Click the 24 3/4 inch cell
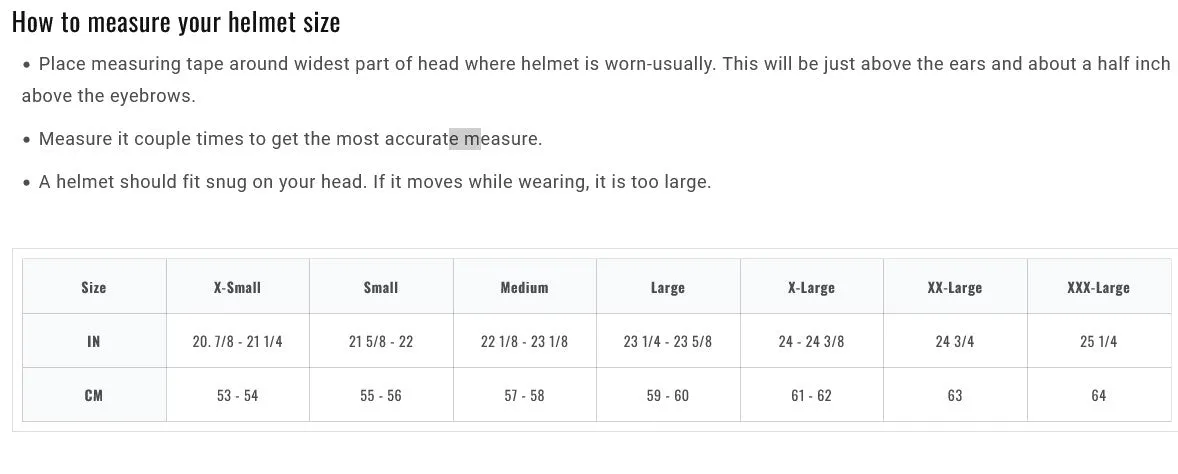The height and width of the screenshot is (474, 1178). [955, 341]
